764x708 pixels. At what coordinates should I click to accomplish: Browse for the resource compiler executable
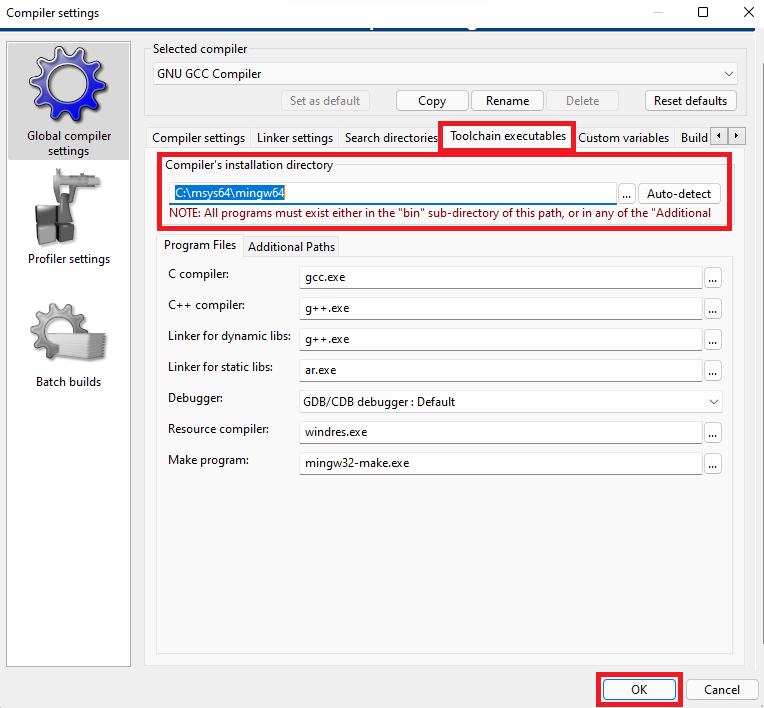coord(712,433)
